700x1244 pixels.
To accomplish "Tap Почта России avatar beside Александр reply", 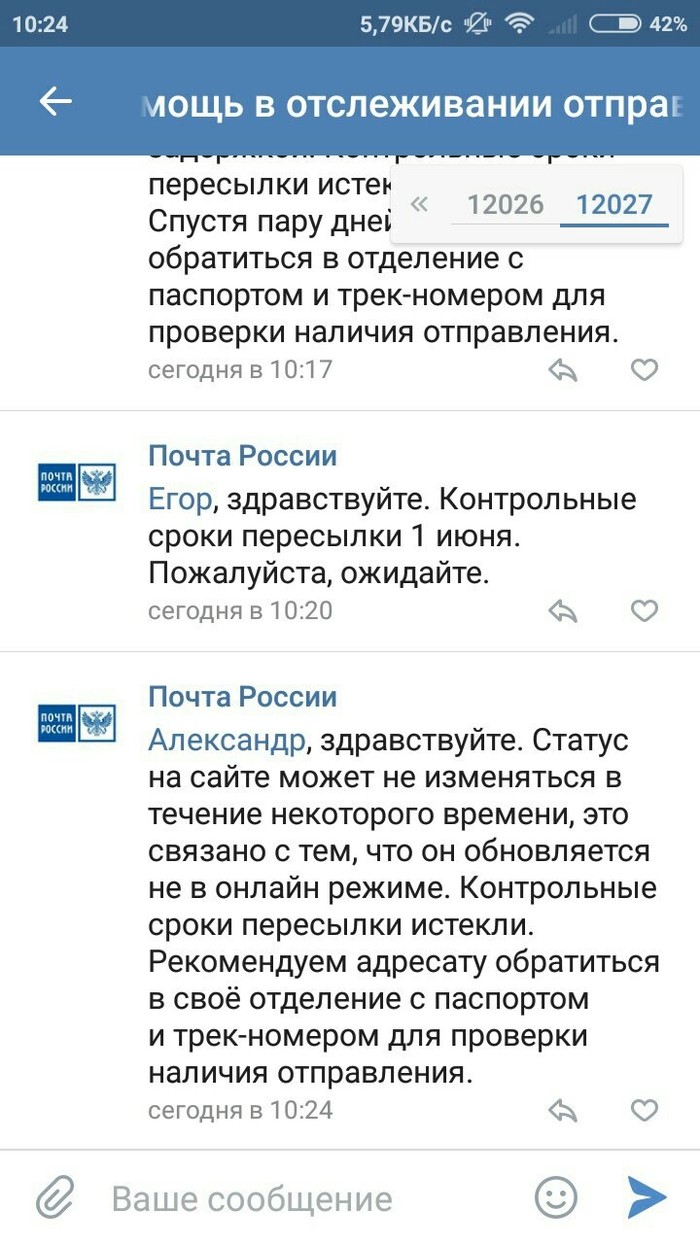I will tap(77, 721).
